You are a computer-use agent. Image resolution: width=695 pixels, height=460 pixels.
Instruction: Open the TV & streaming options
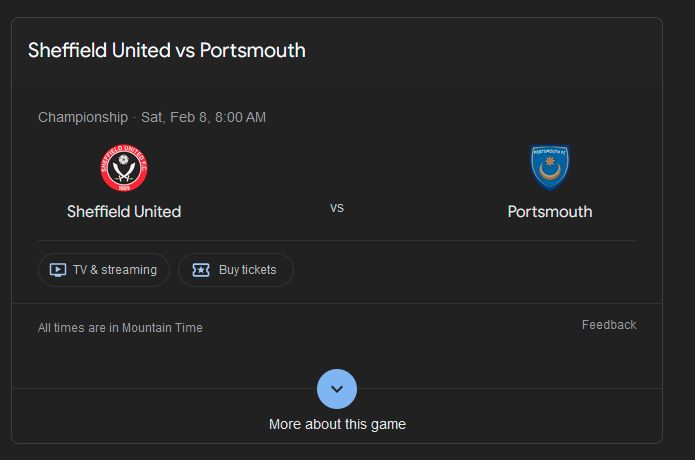pos(114,270)
